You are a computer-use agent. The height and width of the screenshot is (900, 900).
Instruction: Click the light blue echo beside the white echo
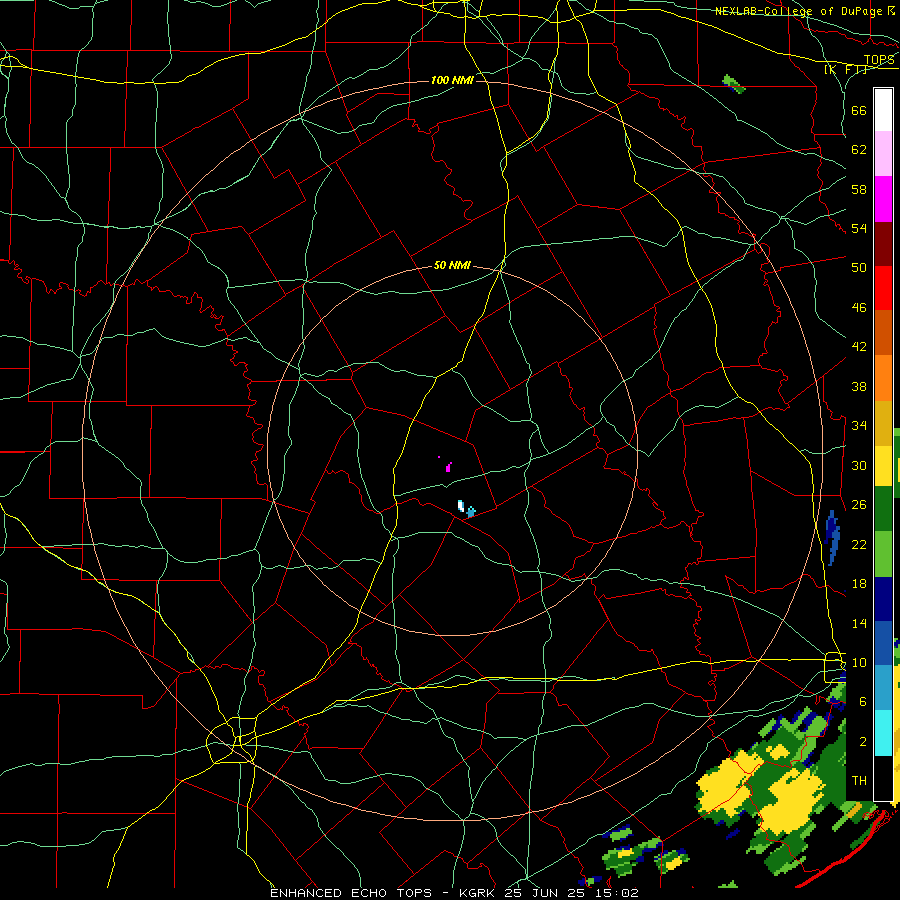point(471,511)
